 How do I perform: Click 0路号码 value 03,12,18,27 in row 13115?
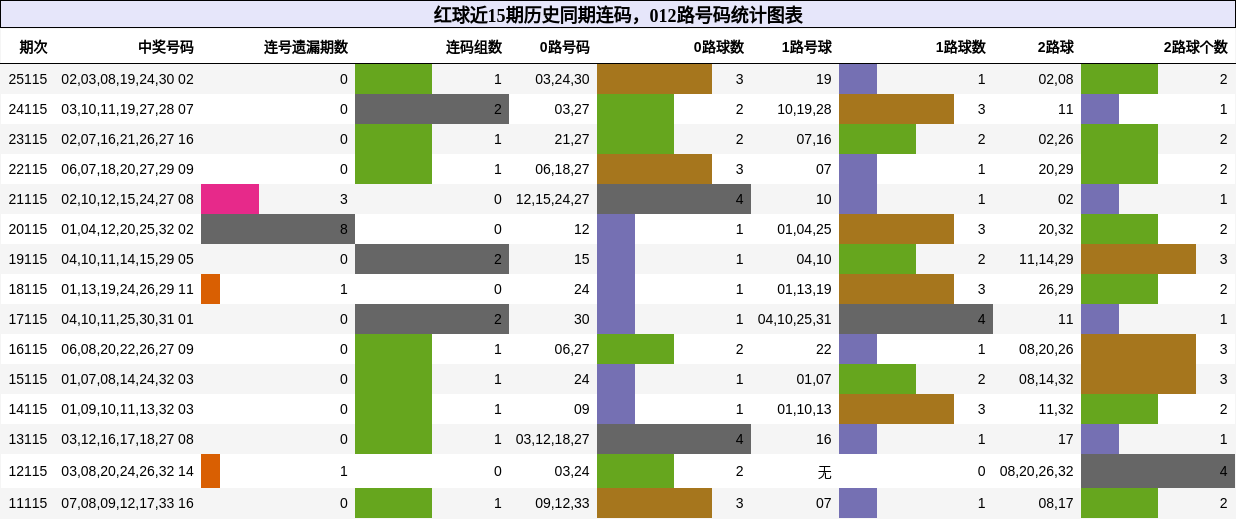553,439
